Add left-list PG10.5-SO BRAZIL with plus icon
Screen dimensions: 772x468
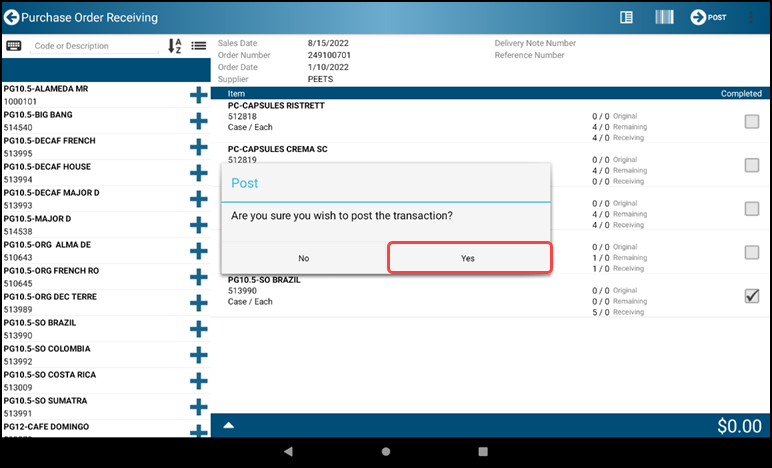tap(199, 329)
